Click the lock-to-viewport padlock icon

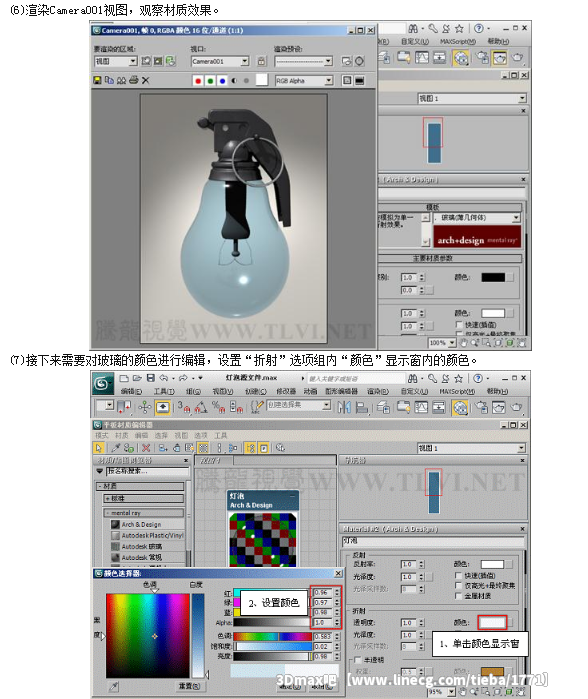262,61
